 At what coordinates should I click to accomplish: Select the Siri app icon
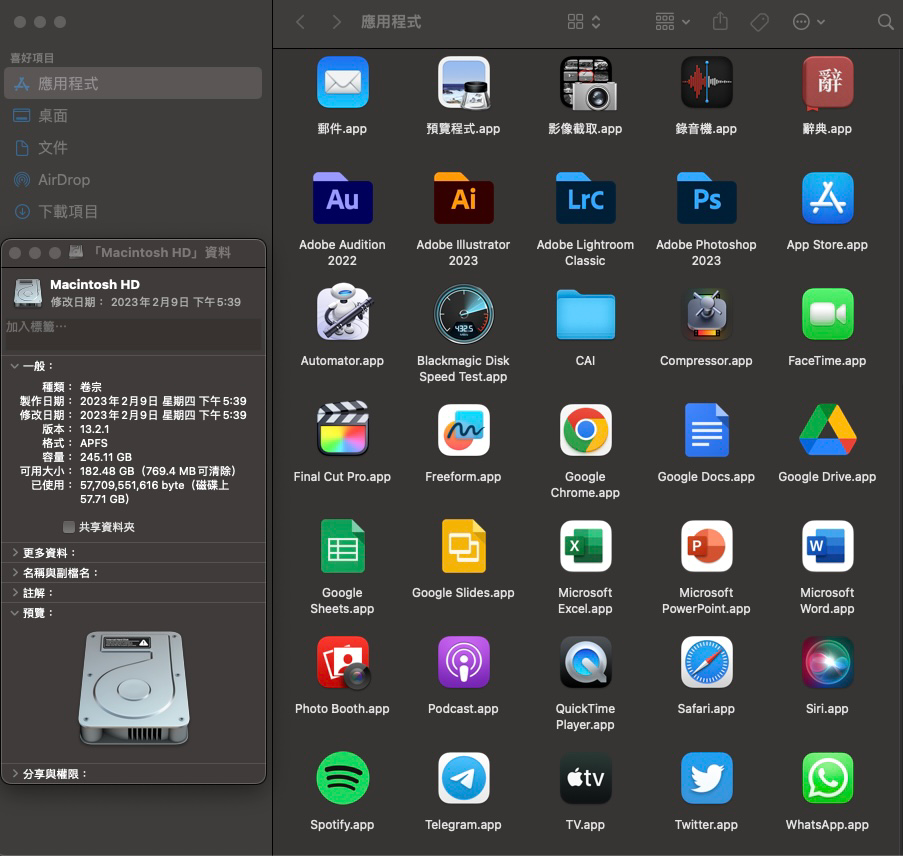(x=828, y=662)
